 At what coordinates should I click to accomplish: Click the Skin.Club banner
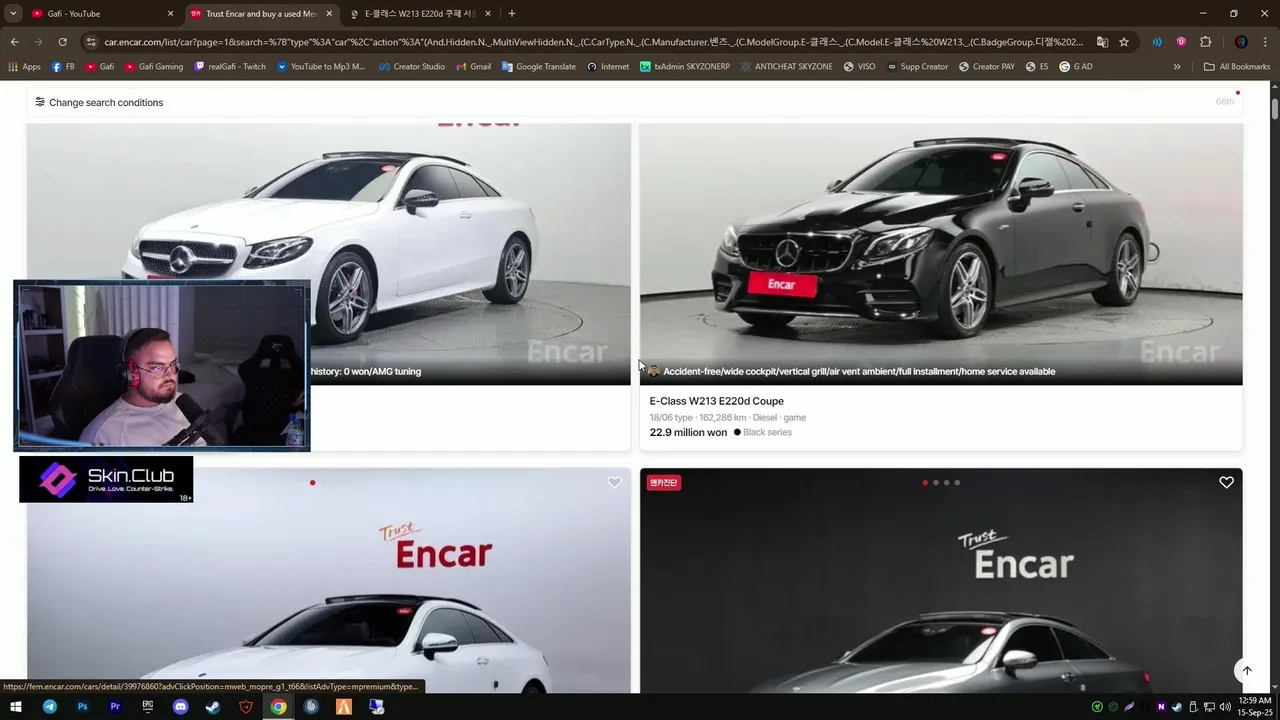(x=106, y=479)
